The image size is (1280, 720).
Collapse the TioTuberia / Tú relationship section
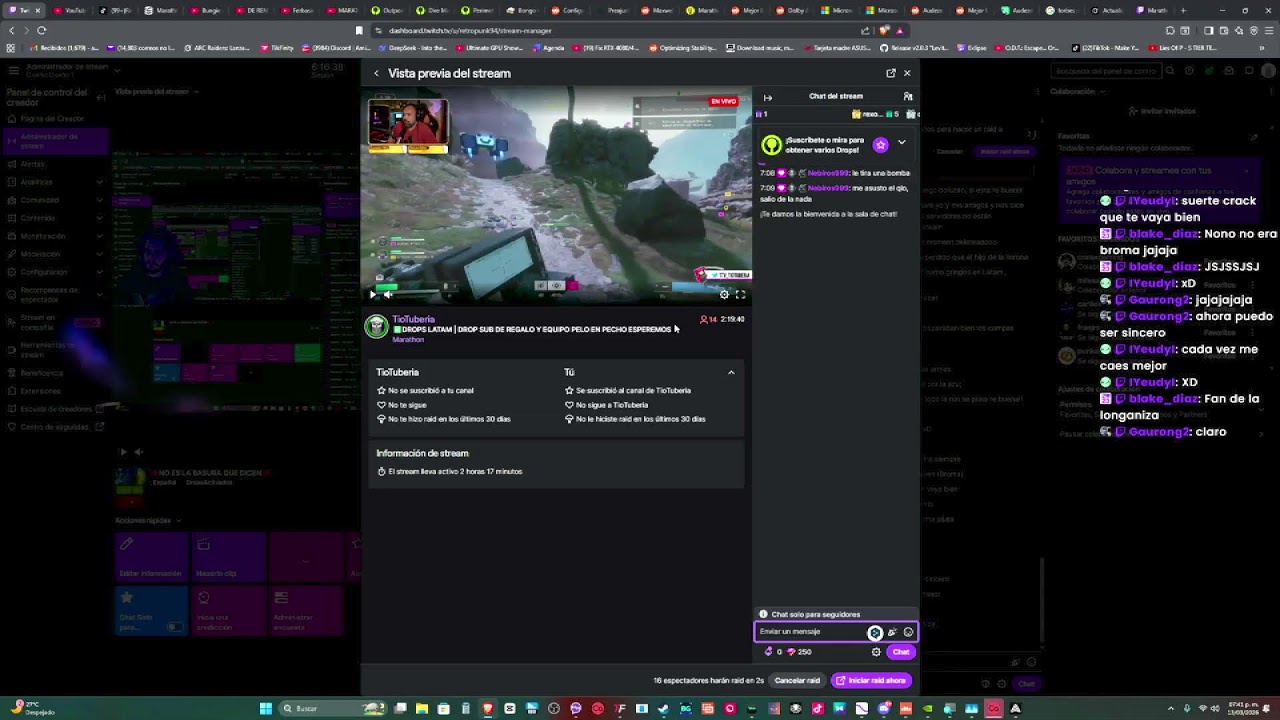coord(731,372)
